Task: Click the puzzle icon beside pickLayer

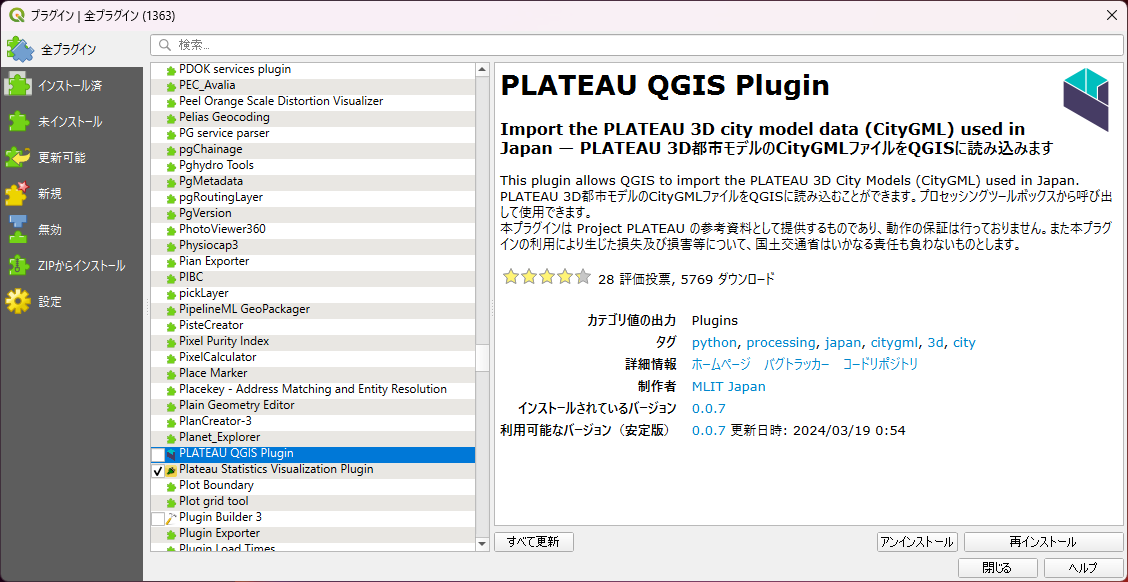Action: pos(171,294)
